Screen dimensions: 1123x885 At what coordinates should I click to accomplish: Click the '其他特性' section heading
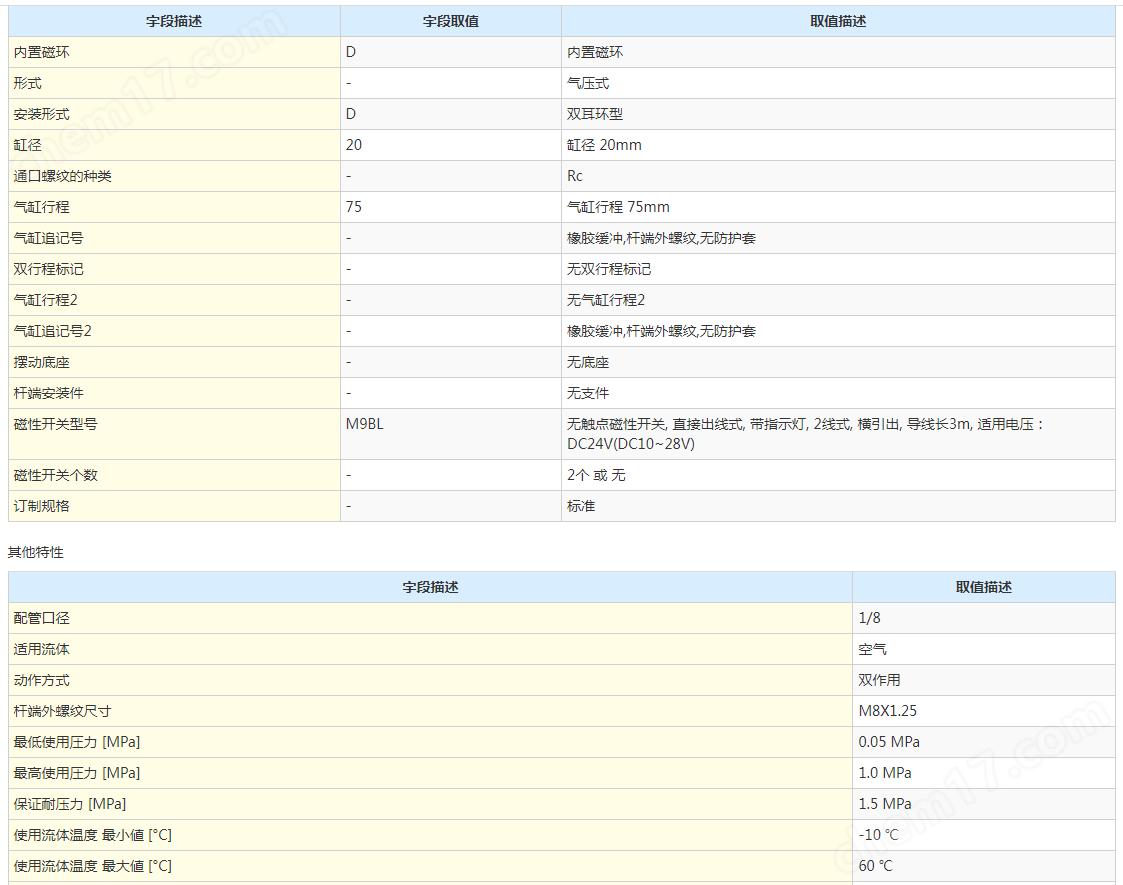(36, 552)
